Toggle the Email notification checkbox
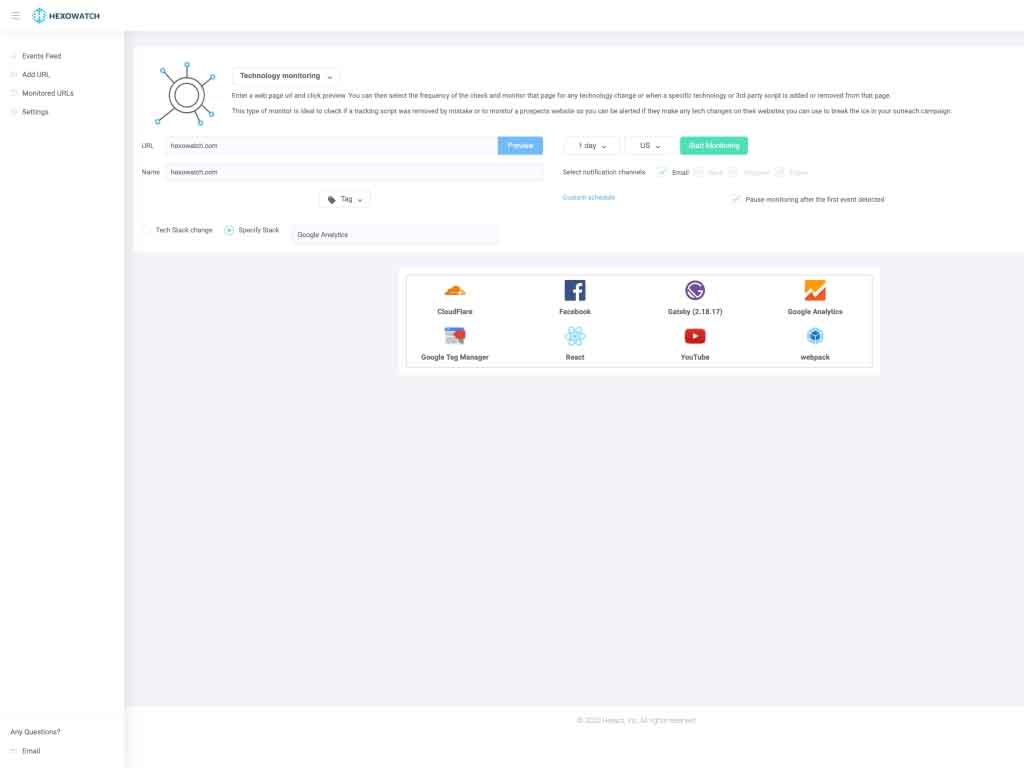 (x=662, y=172)
